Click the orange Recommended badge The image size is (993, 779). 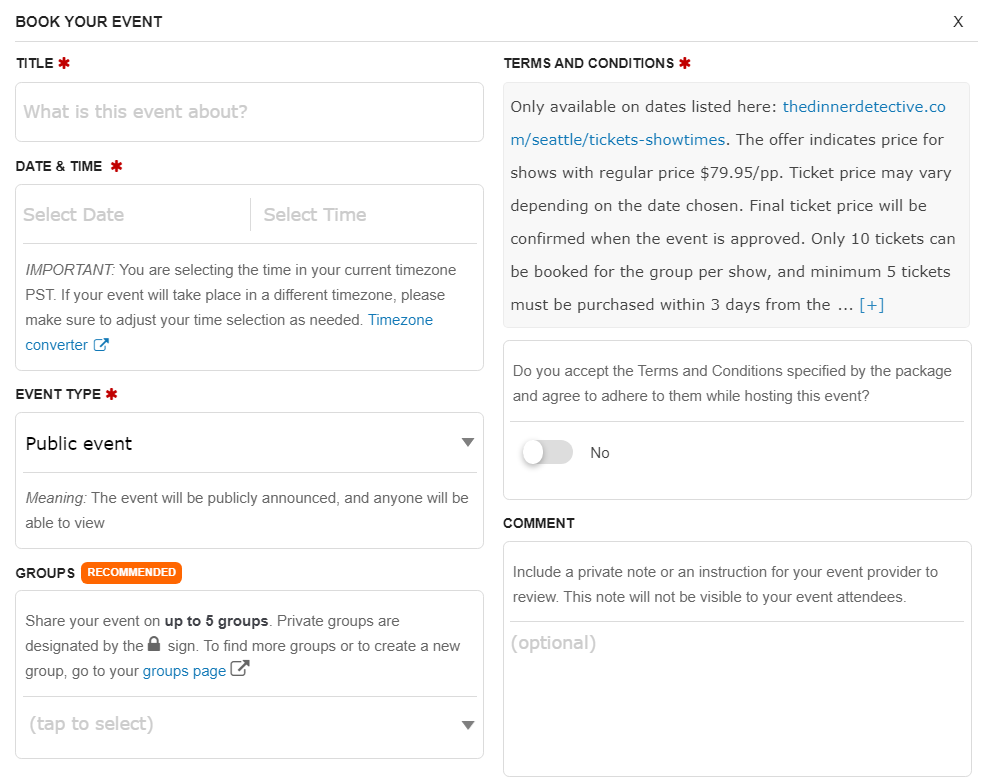click(x=131, y=573)
